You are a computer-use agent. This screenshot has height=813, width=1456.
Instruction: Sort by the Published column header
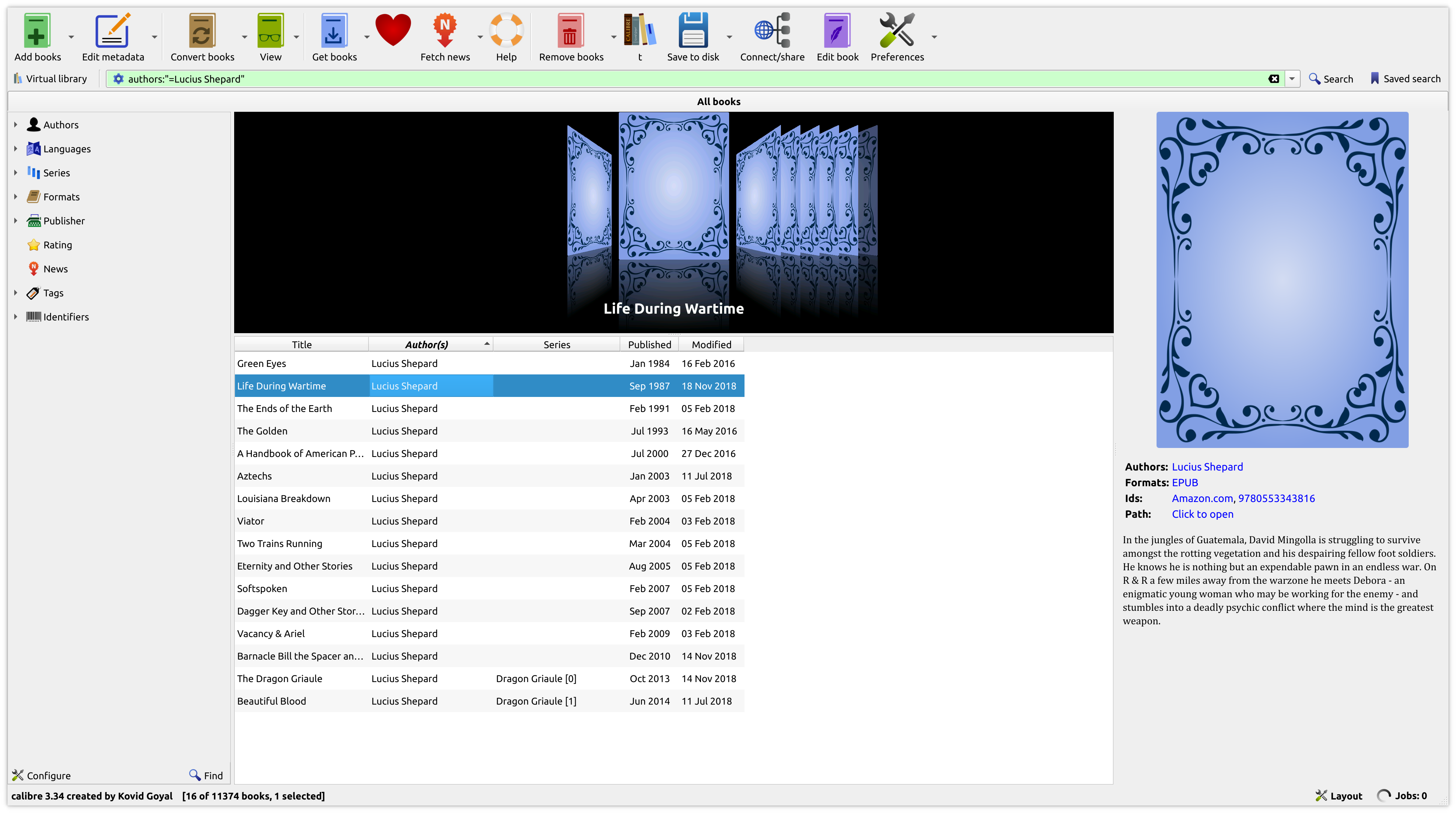[x=649, y=345]
